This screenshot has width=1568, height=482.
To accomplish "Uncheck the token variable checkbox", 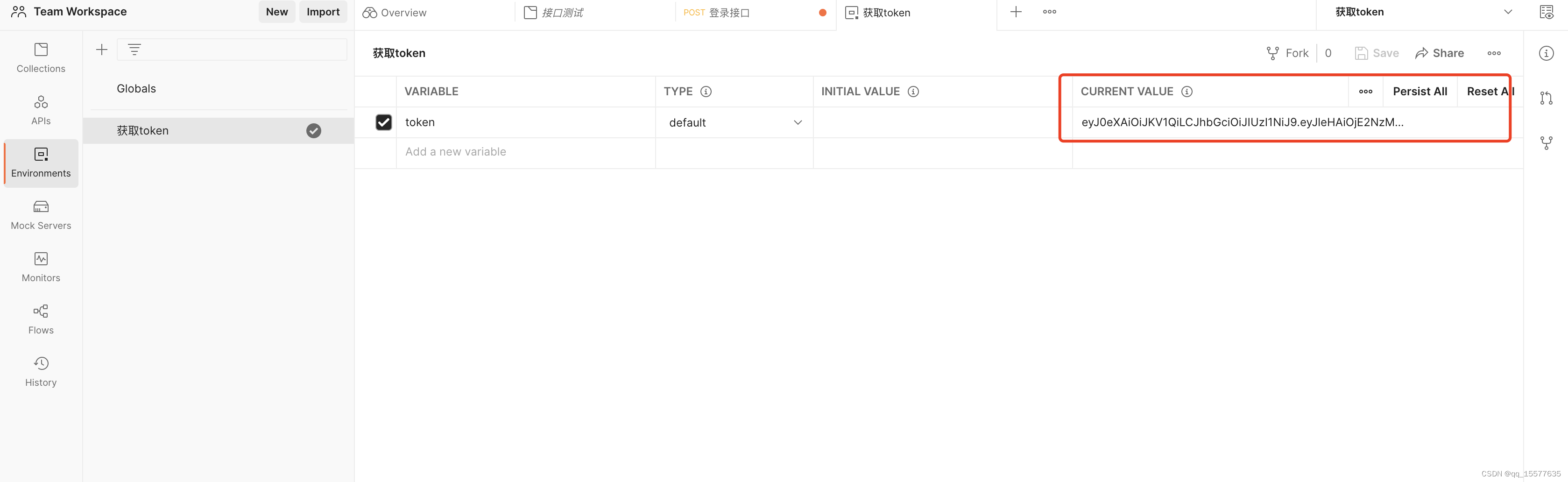I will point(383,122).
